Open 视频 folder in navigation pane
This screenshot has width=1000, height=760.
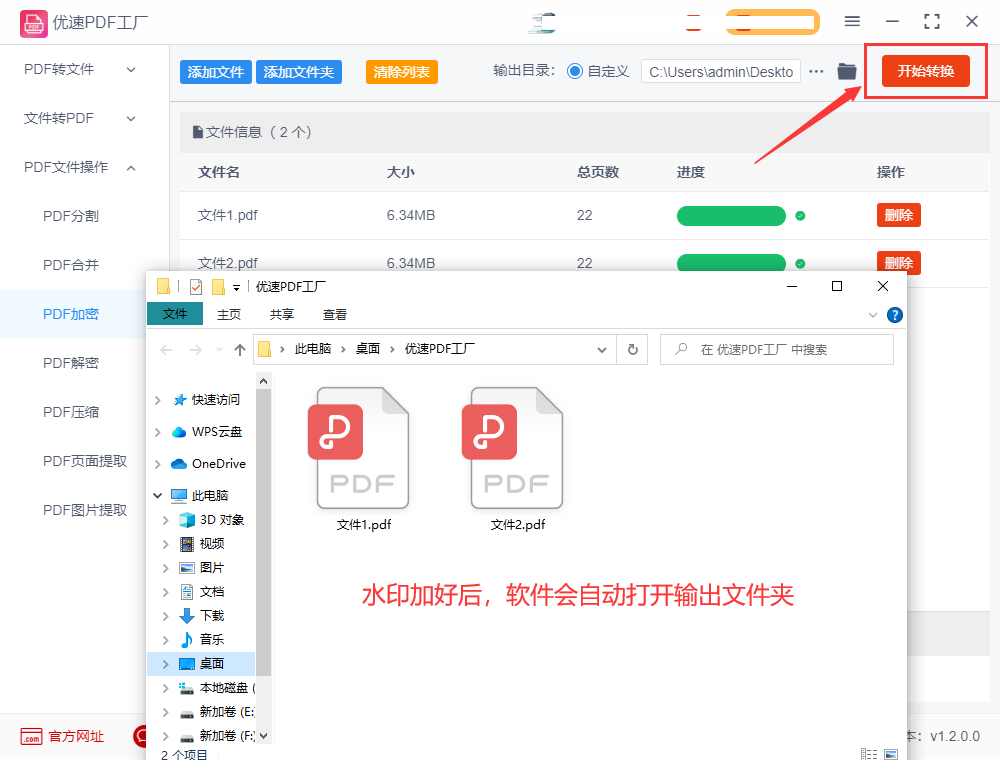[x=212, y=544]
